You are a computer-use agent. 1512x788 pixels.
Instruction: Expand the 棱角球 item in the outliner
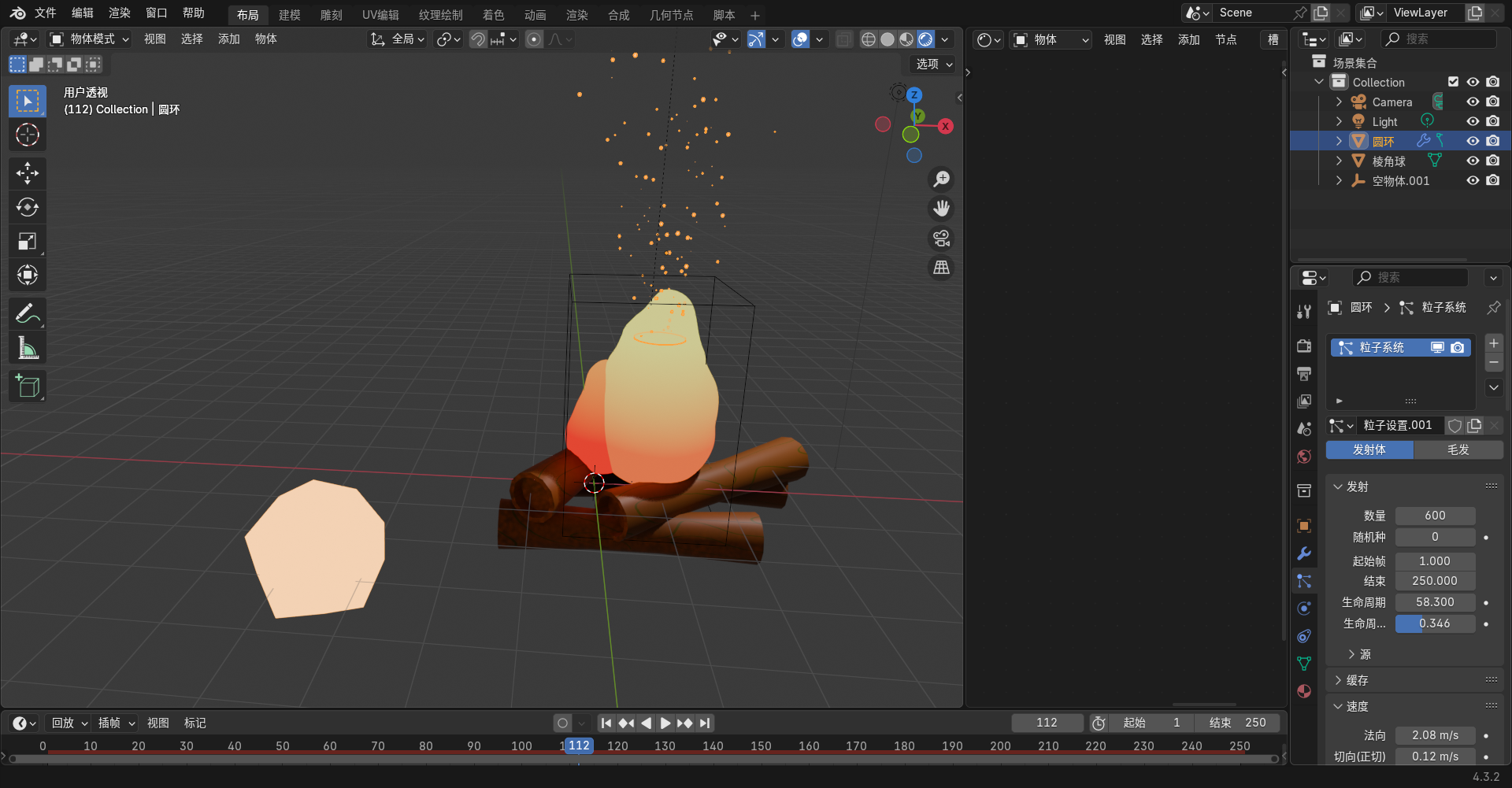pos(1339,161)
